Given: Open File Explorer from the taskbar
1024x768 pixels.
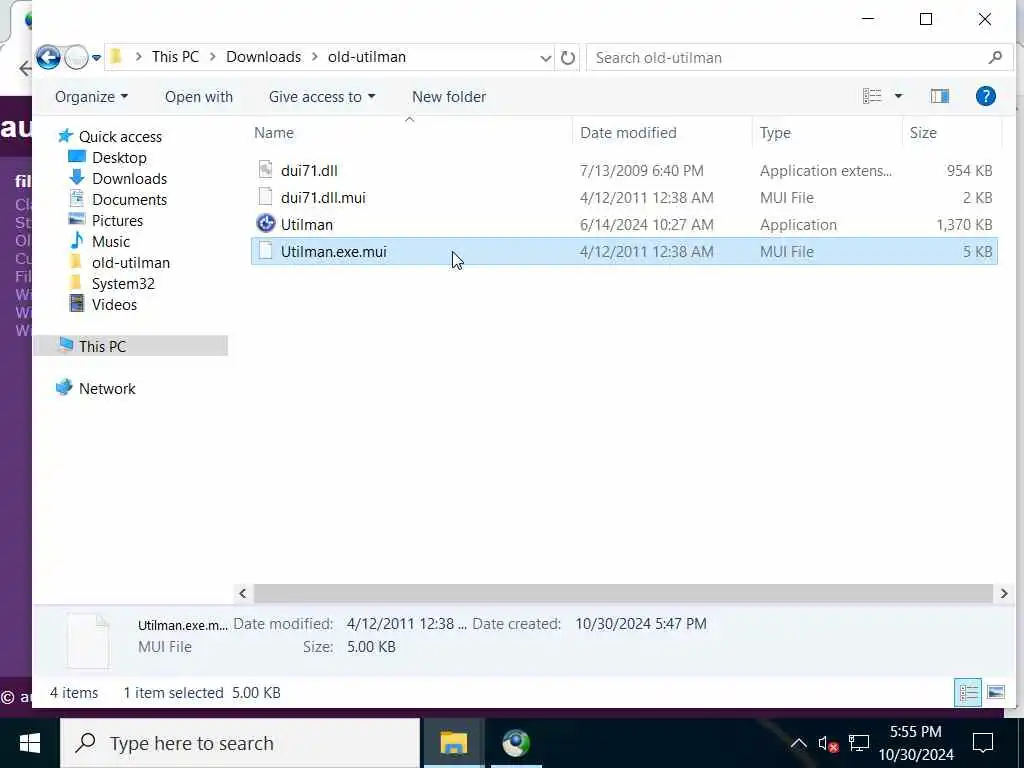Looking at the screenshot, I should [454, 743].
